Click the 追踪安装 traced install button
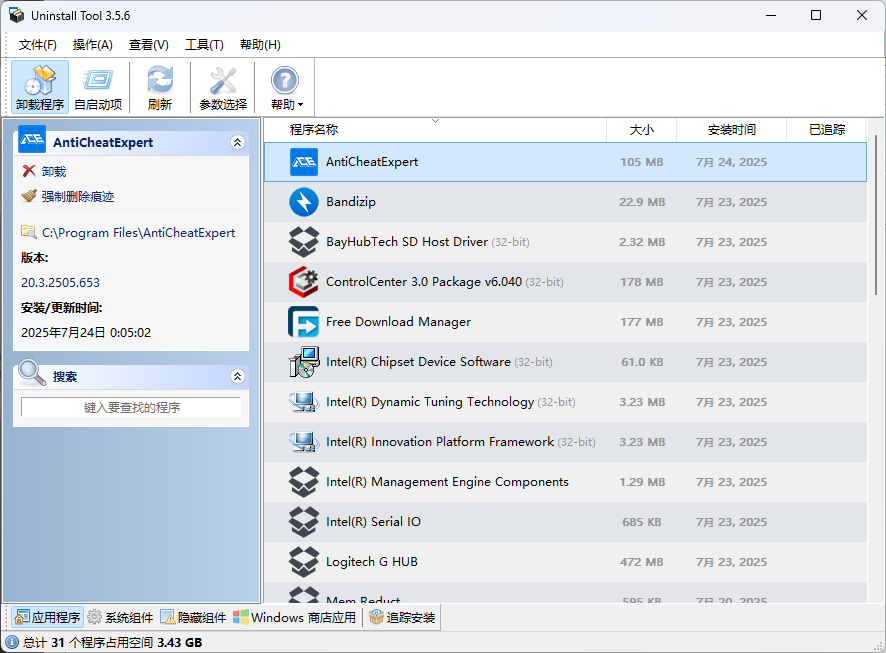The image size is (886, 653). pos(402,617)
